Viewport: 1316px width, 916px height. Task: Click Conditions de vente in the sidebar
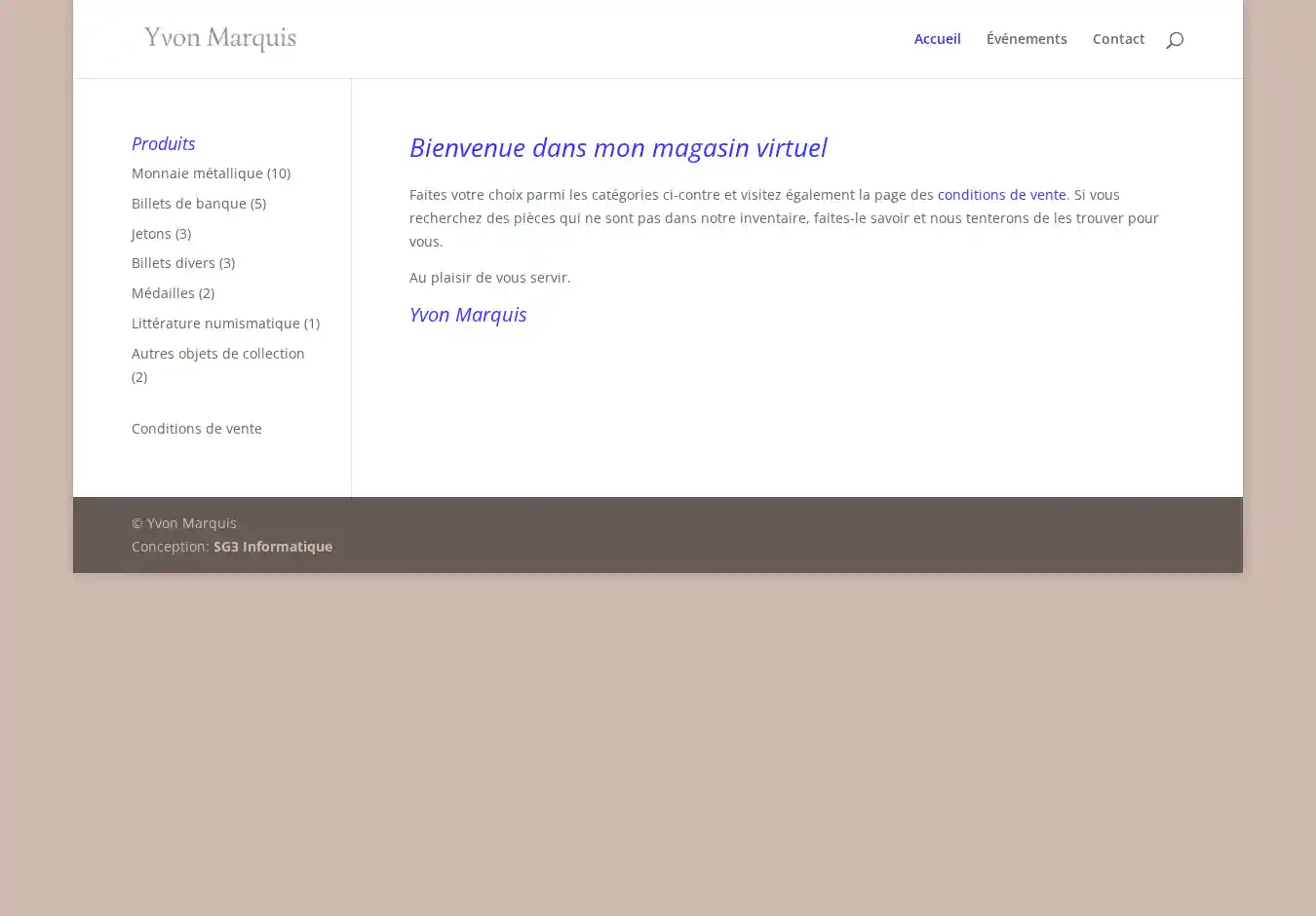coord(196,429)
